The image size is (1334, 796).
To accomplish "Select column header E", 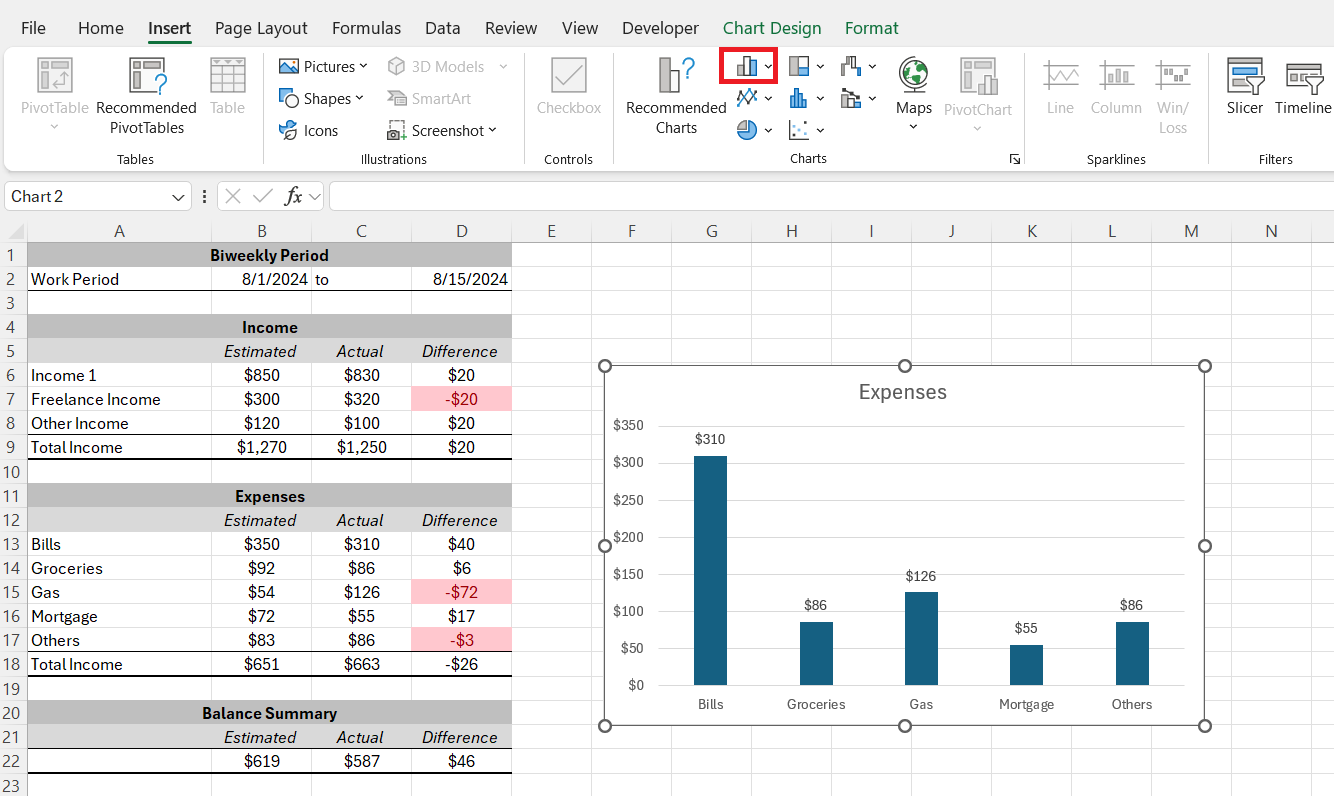I will point(551,231).
